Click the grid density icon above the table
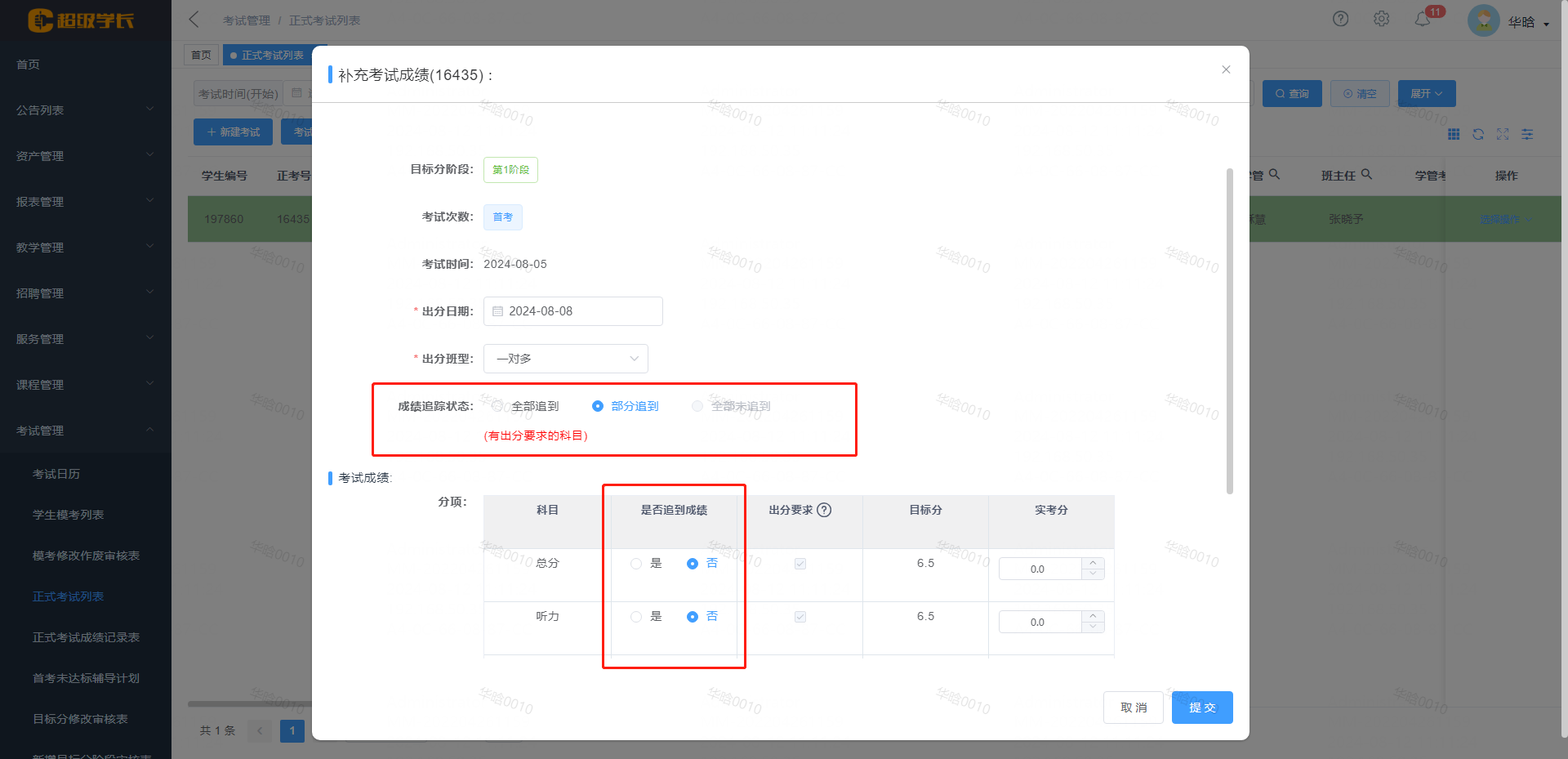The image size is (1568, 759). click(x=1454, y=134)
